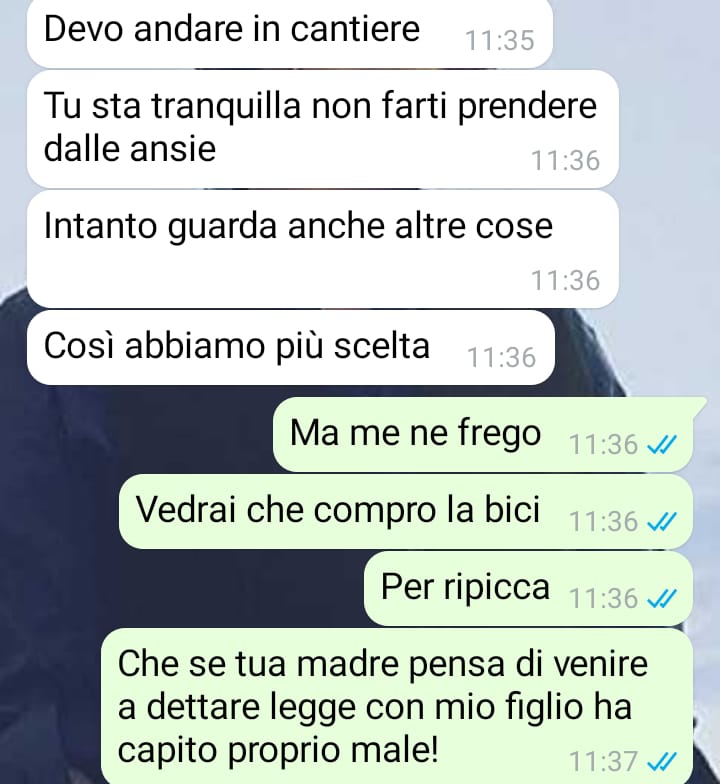The width and height of the screenshot is (720, 784).
Task: Tap the 11:36 timestamp beside 'Così abbiamo più scelta'
Action: click(502, 358)
